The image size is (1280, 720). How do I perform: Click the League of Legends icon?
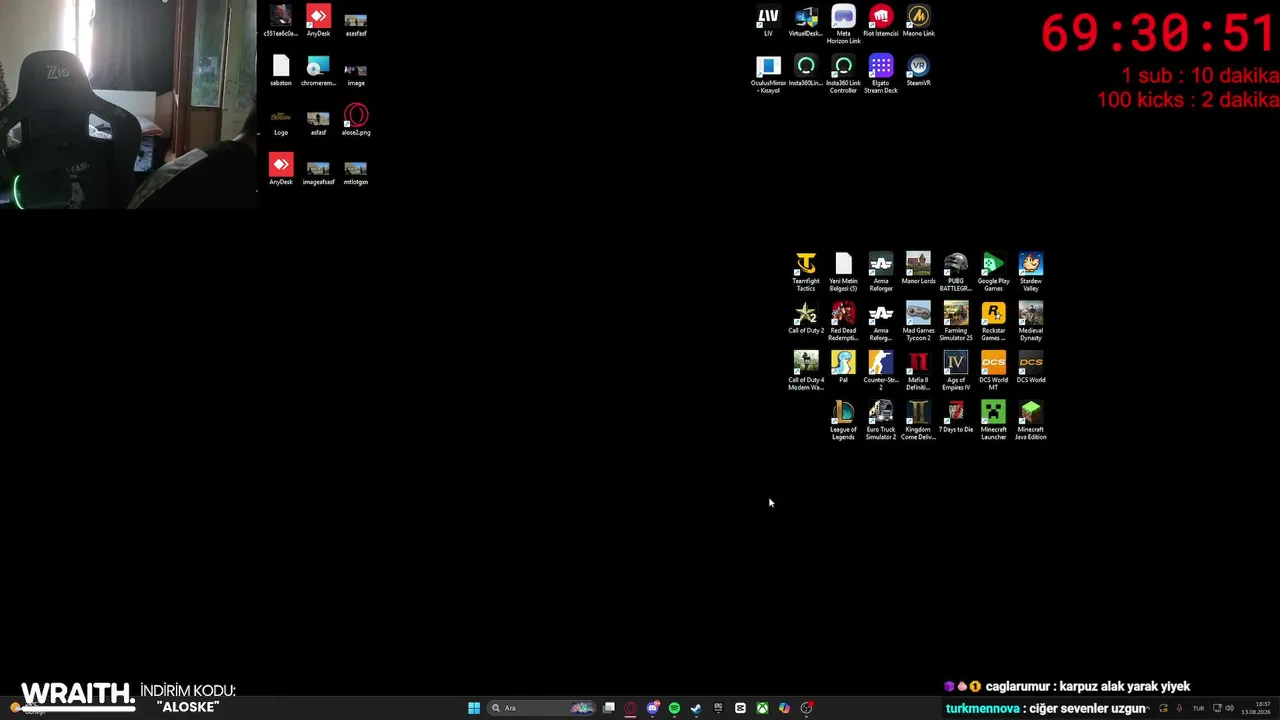[x=843, y=421]
